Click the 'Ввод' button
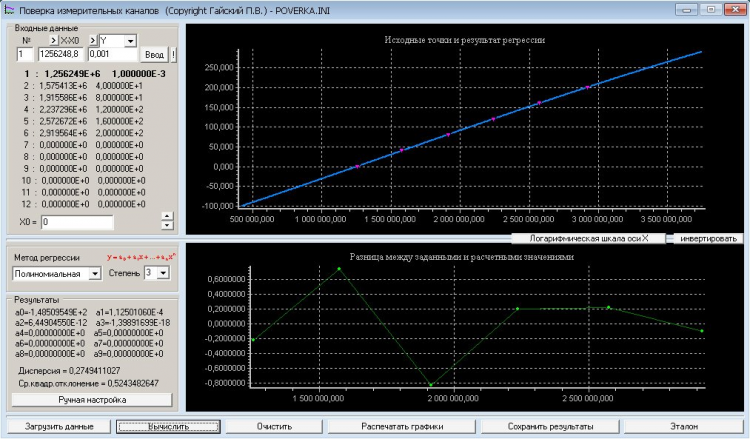Image resolution: width=750 pixels, height=439 pixels. [x=154, y=55]
